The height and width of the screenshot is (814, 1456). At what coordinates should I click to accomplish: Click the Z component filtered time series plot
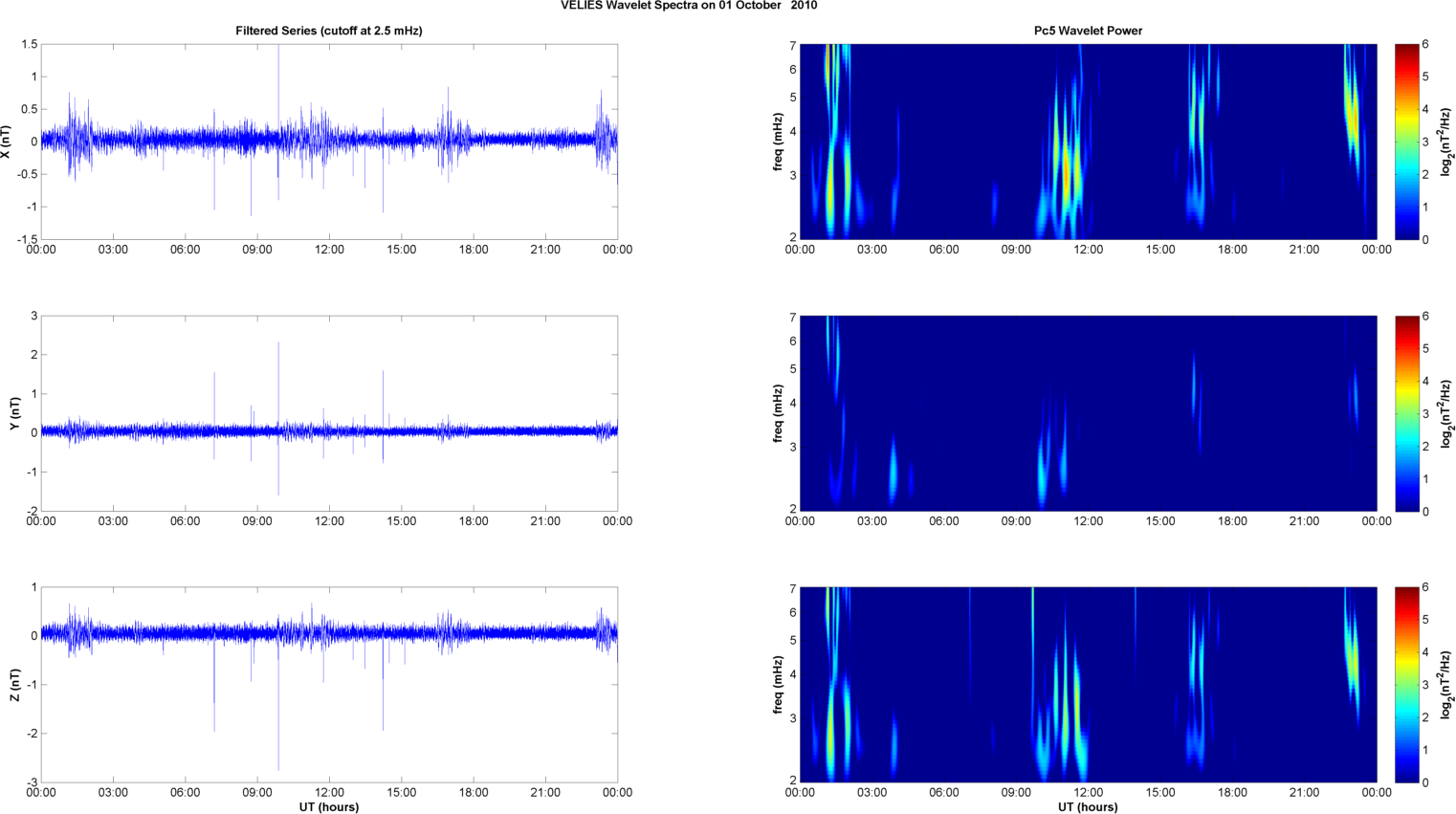(329, 685)
